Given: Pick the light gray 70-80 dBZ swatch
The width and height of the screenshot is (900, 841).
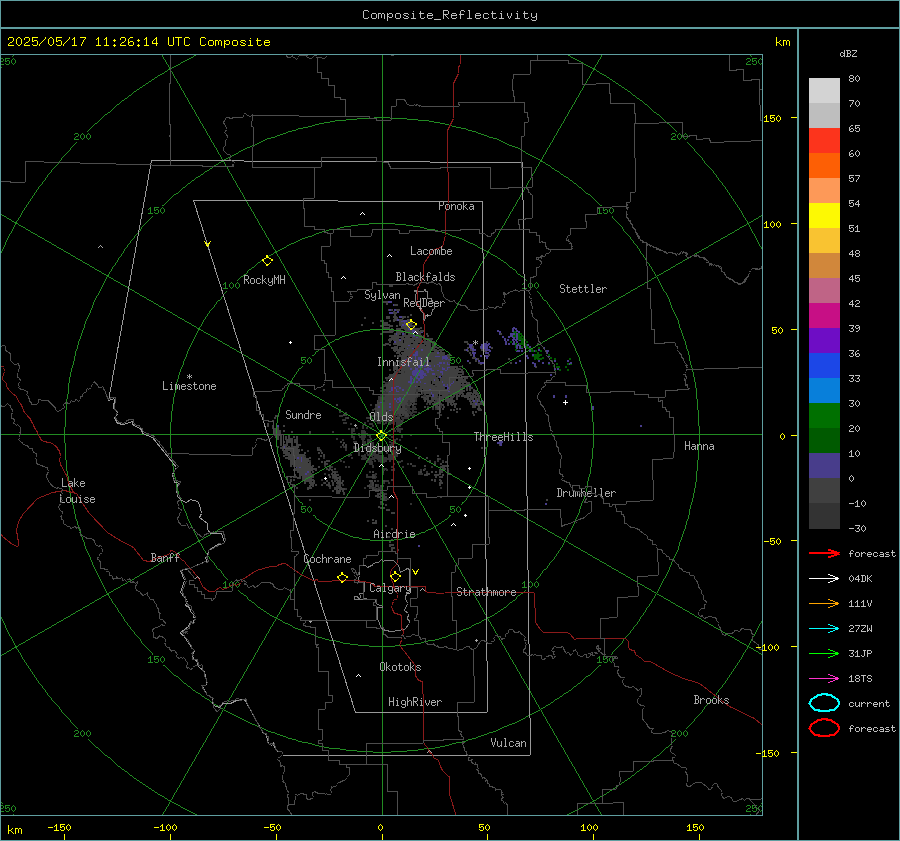Looking at the screenshot, I should pos(824,90).
